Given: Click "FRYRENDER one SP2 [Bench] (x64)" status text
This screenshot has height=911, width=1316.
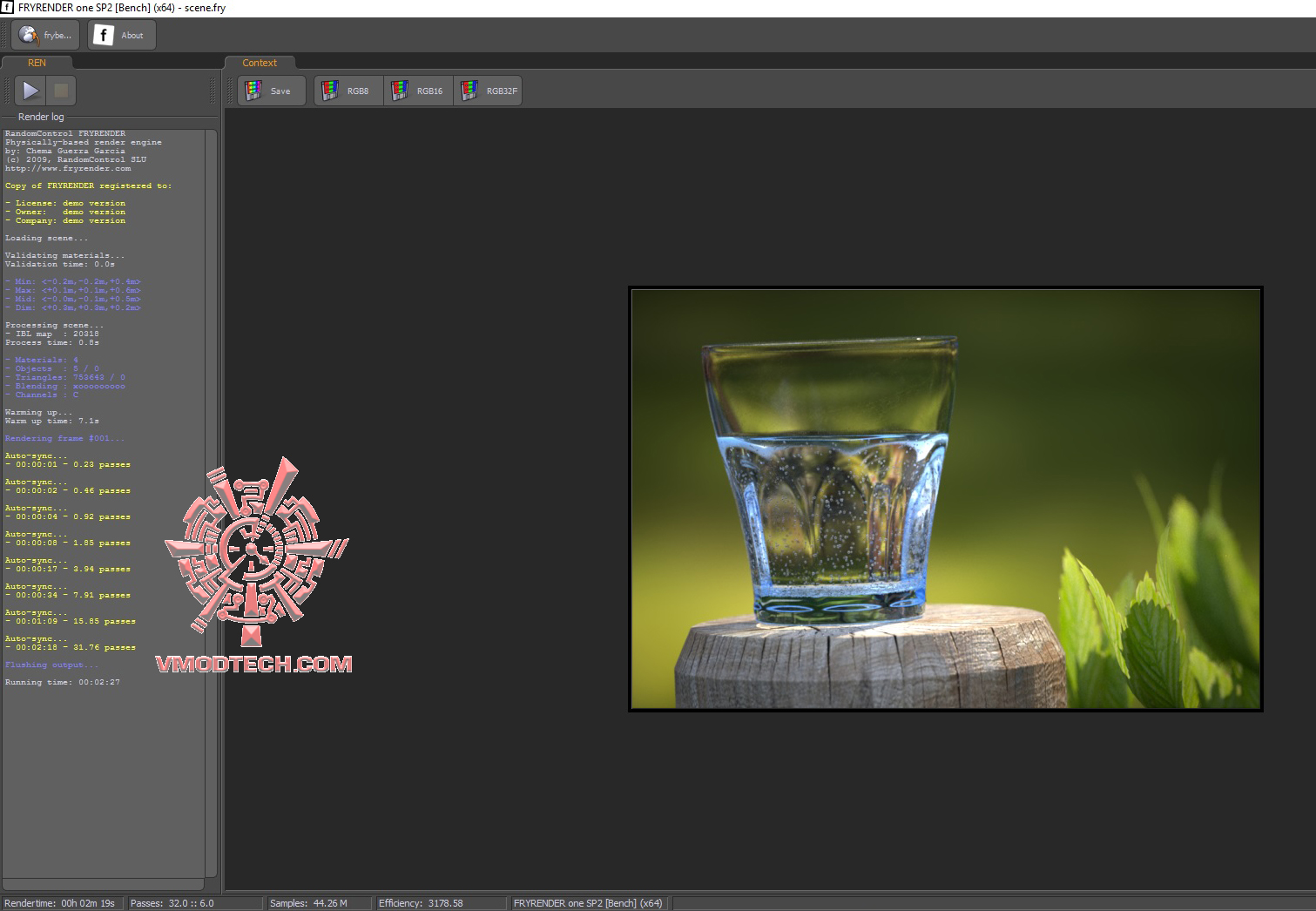Looking at the screenshot, I should tap(588, 903).
